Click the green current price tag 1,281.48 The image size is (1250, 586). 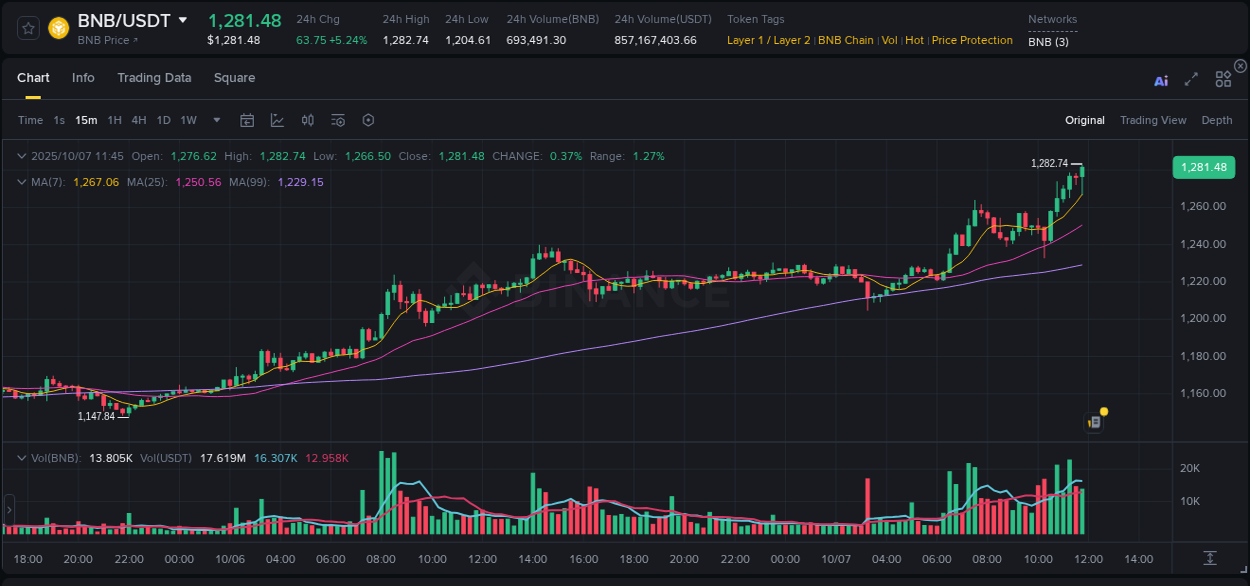pyautogui.click(x=1204, y=167)
